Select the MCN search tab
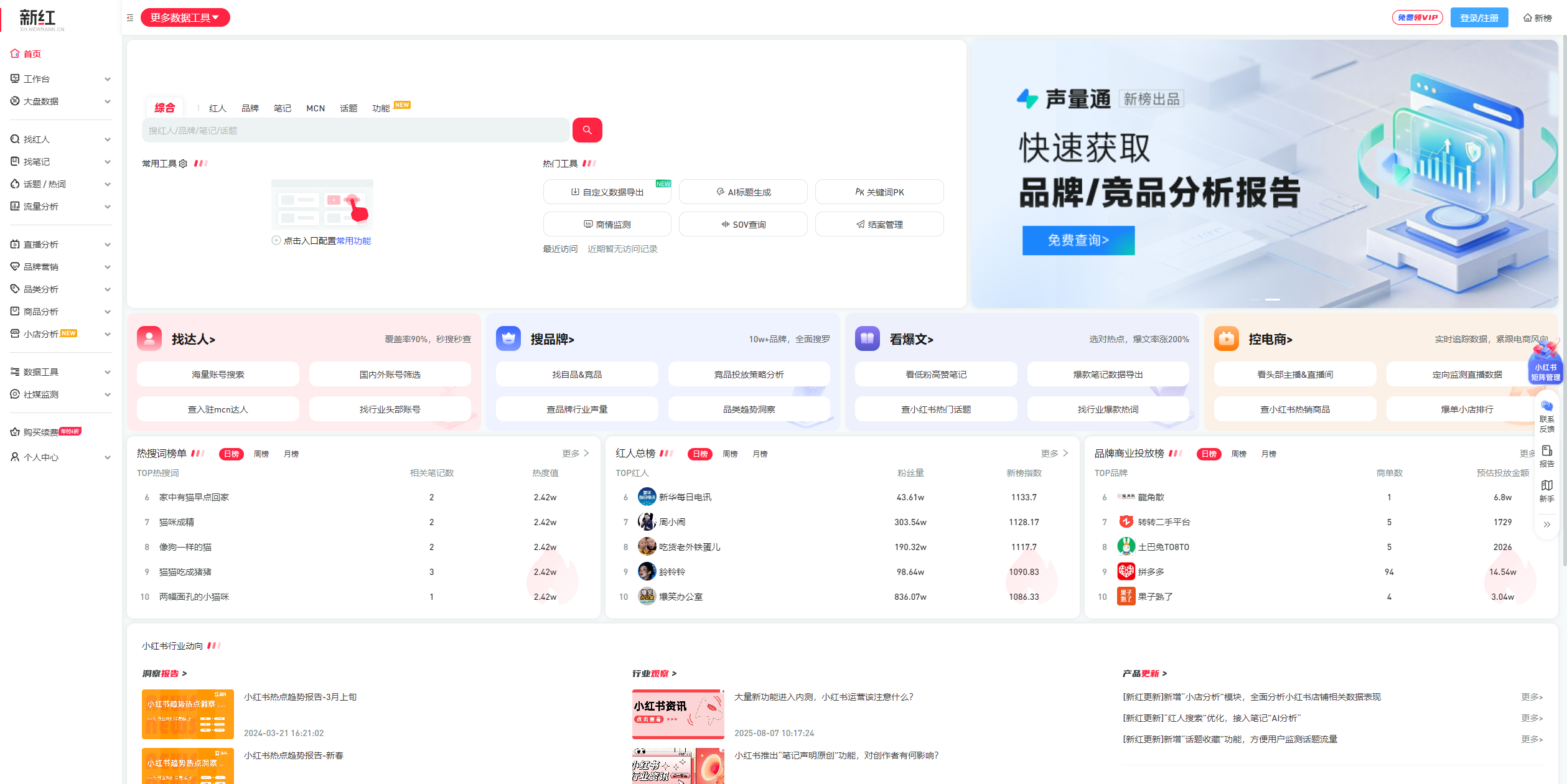The width and height of the screenshot is (1567, 784). click(x=316, y=108)
